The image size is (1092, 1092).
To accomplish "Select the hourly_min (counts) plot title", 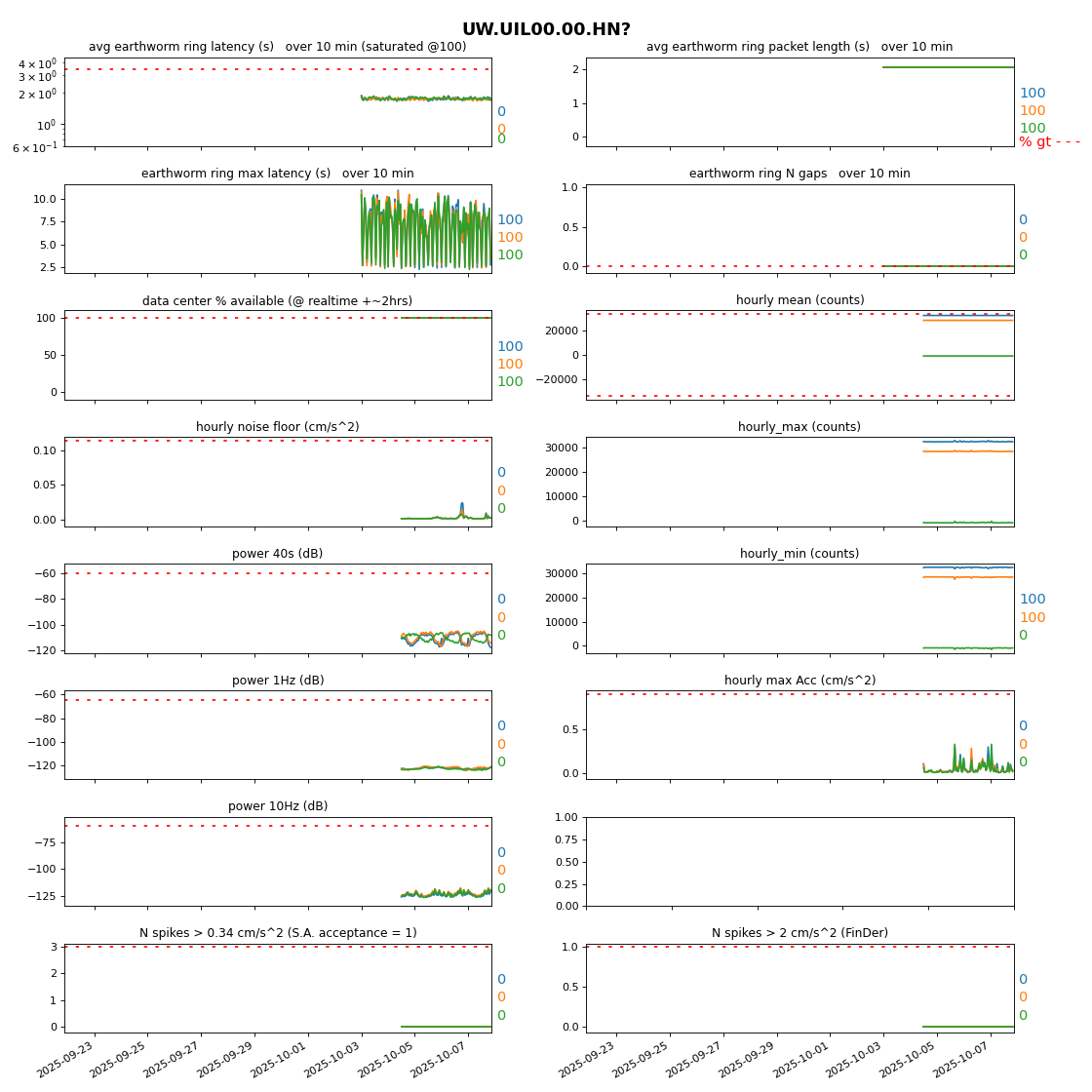I will tap(799, 554).
